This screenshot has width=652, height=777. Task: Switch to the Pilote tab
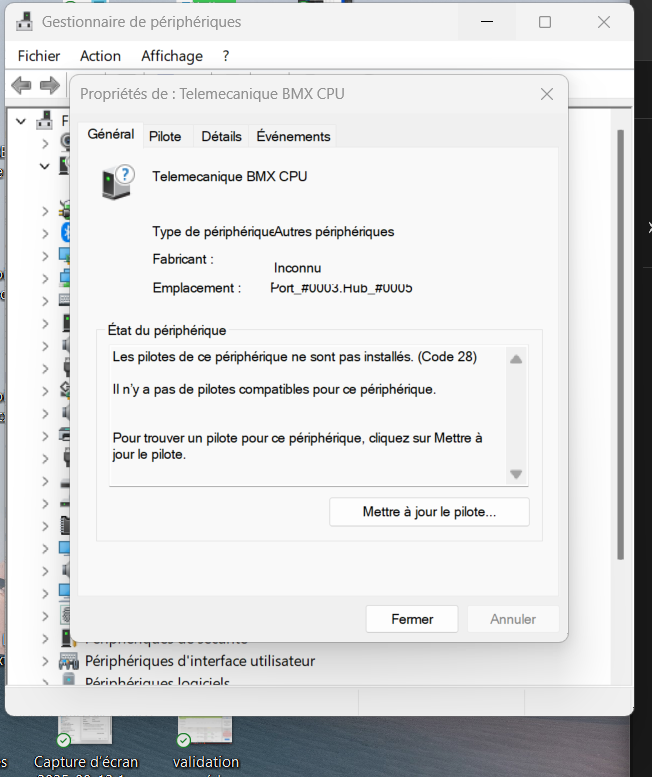[x=165, y=136]
